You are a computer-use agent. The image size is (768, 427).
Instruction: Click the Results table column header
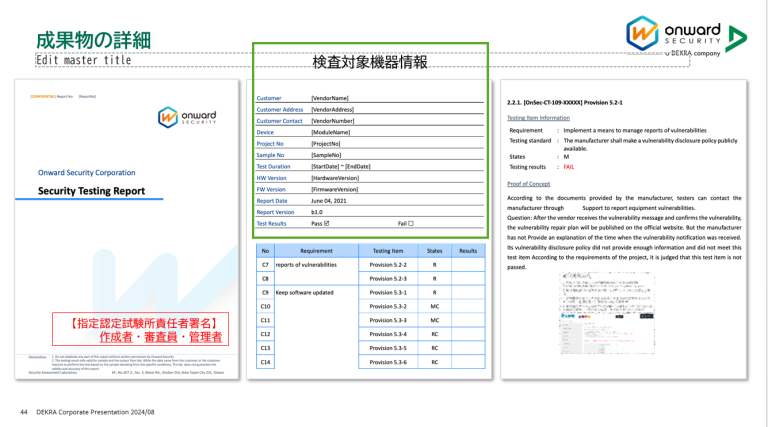(468, 251)
